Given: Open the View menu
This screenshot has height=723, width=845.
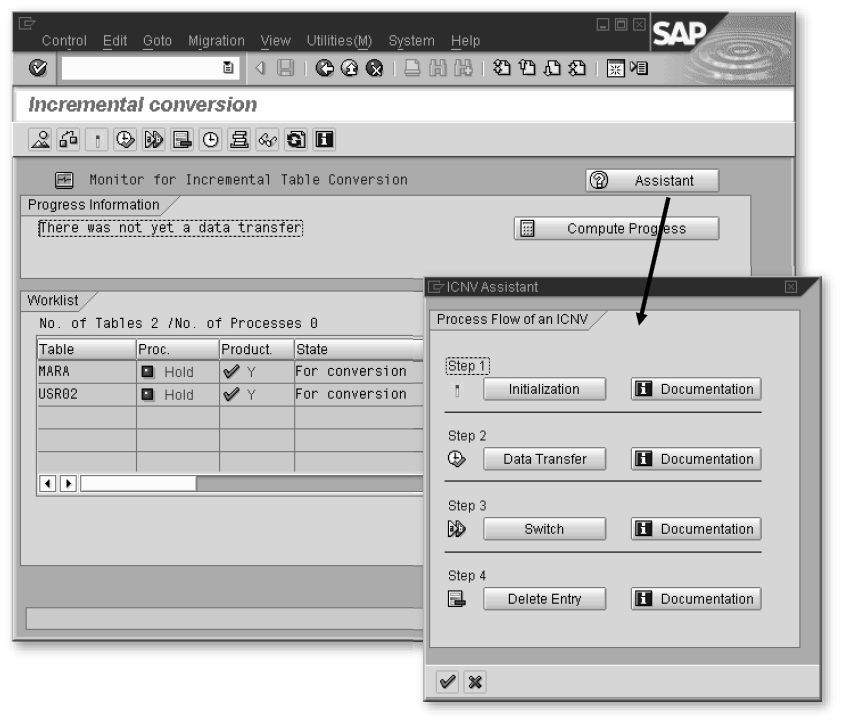Looking at the screenshot, I should (x=275, y=40).
